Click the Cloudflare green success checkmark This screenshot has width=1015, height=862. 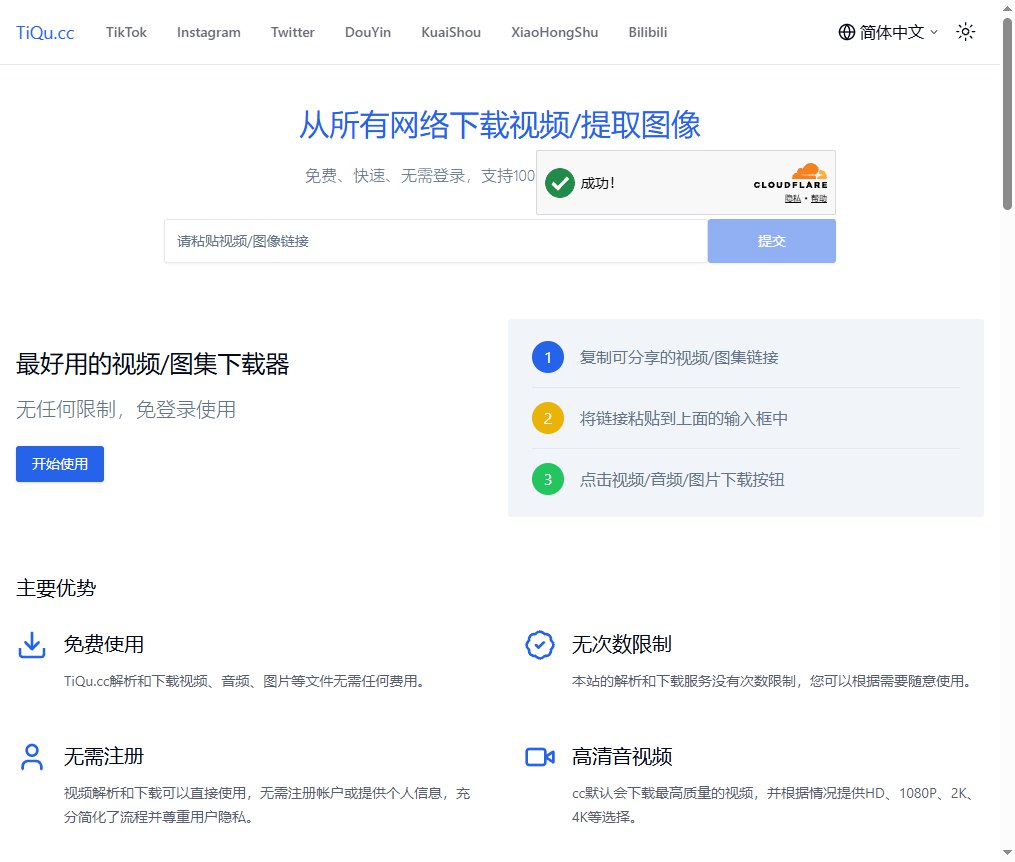tap(560, 183)
